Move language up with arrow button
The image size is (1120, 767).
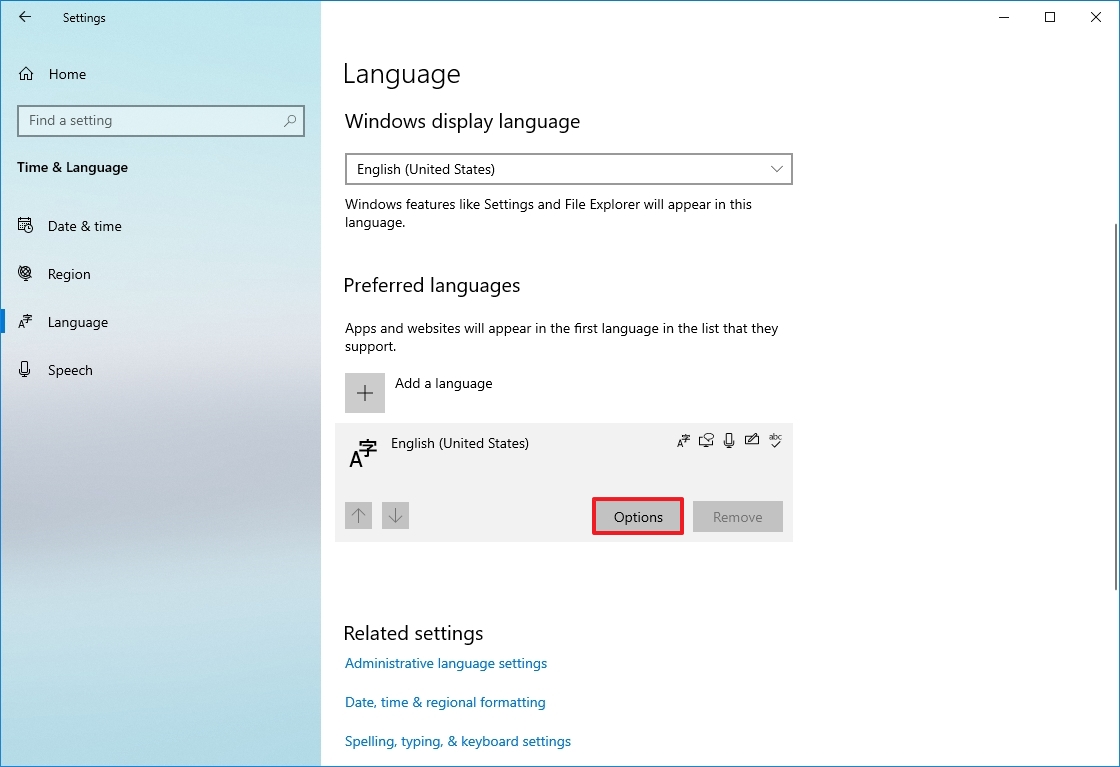(x=359, y=516)
